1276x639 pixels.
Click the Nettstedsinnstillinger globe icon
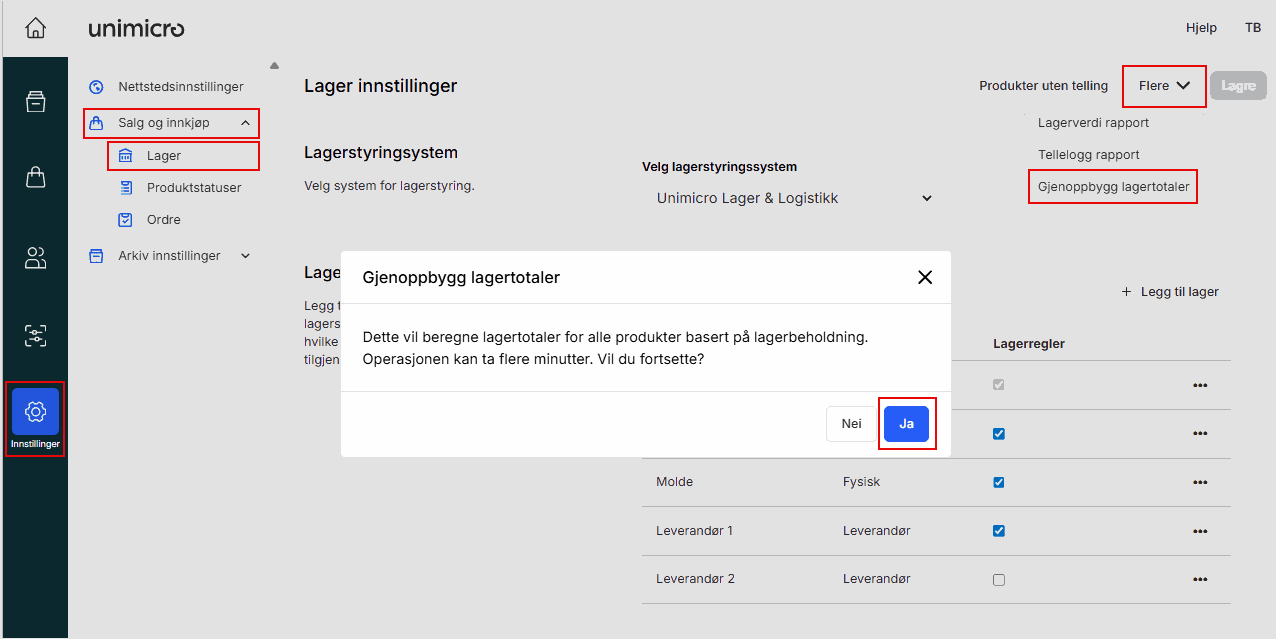[96, 86]
